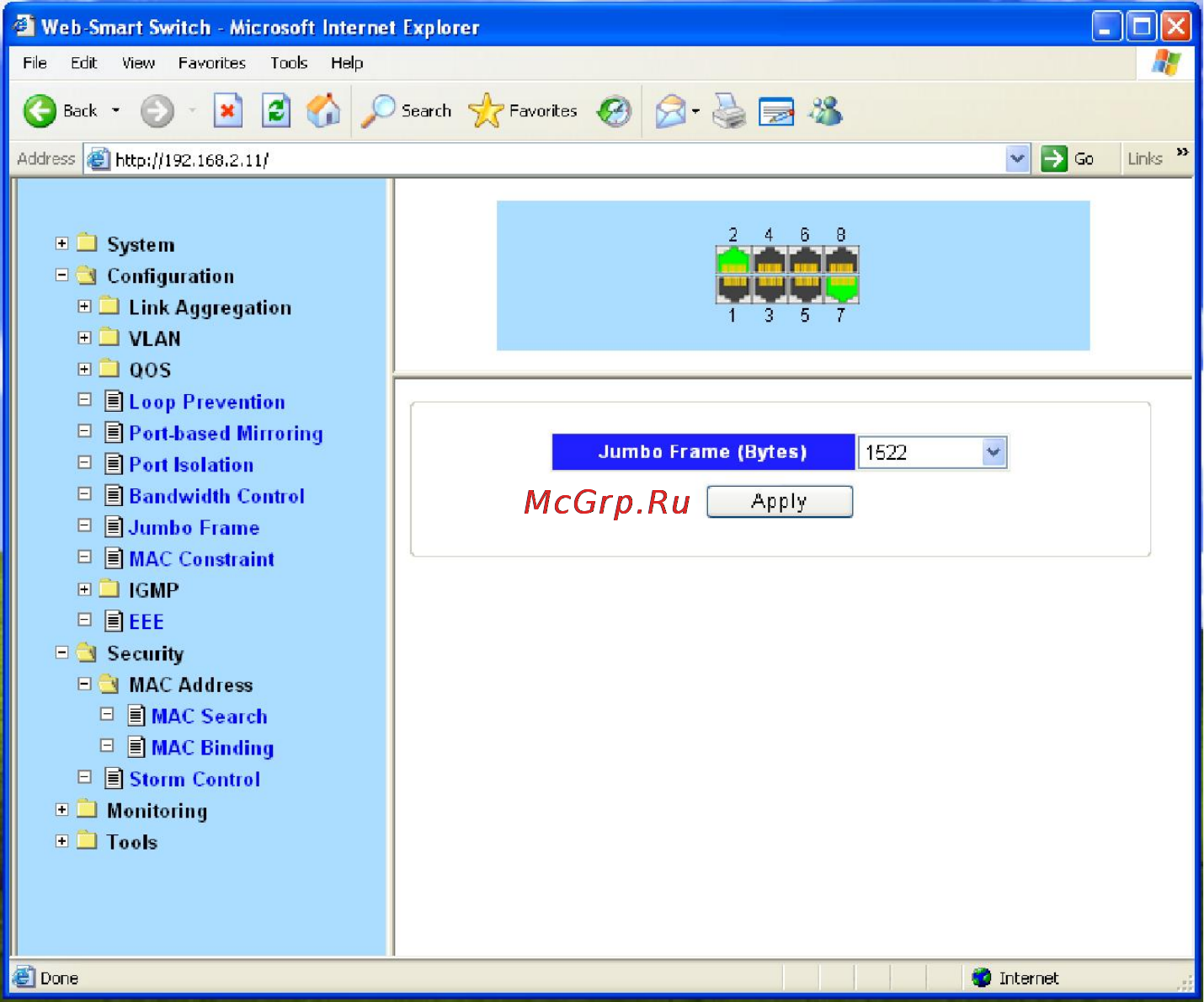
Task: Expand the VLAN tree node
Action: (84, 338)
